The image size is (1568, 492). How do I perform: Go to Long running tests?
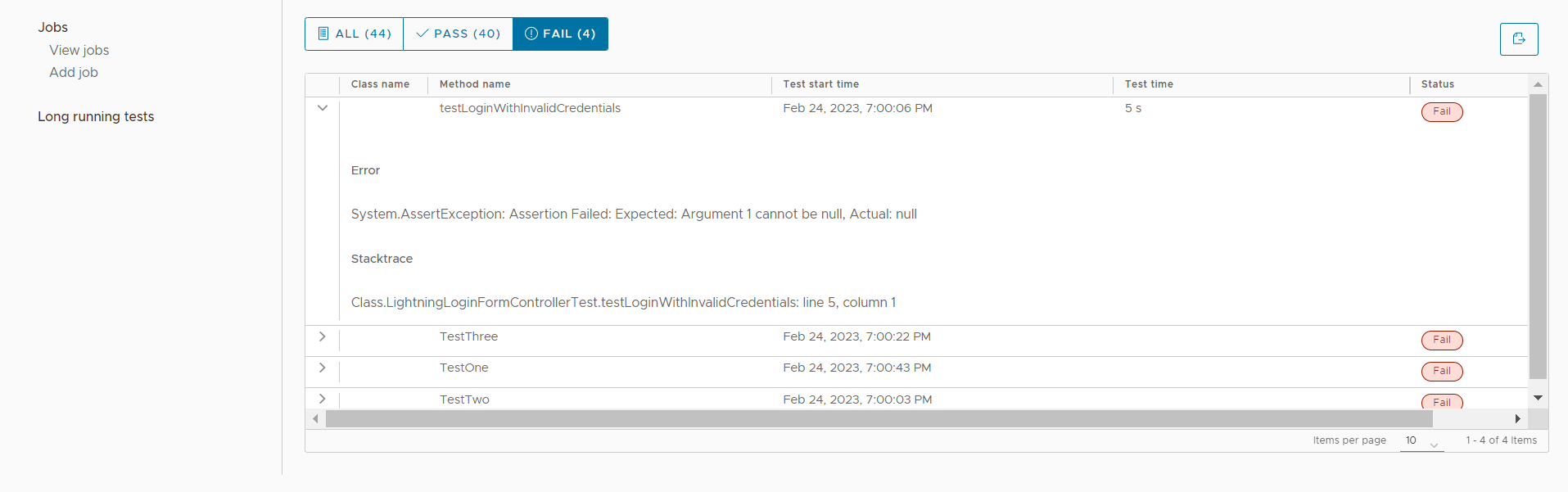click(x=96, y=116)
